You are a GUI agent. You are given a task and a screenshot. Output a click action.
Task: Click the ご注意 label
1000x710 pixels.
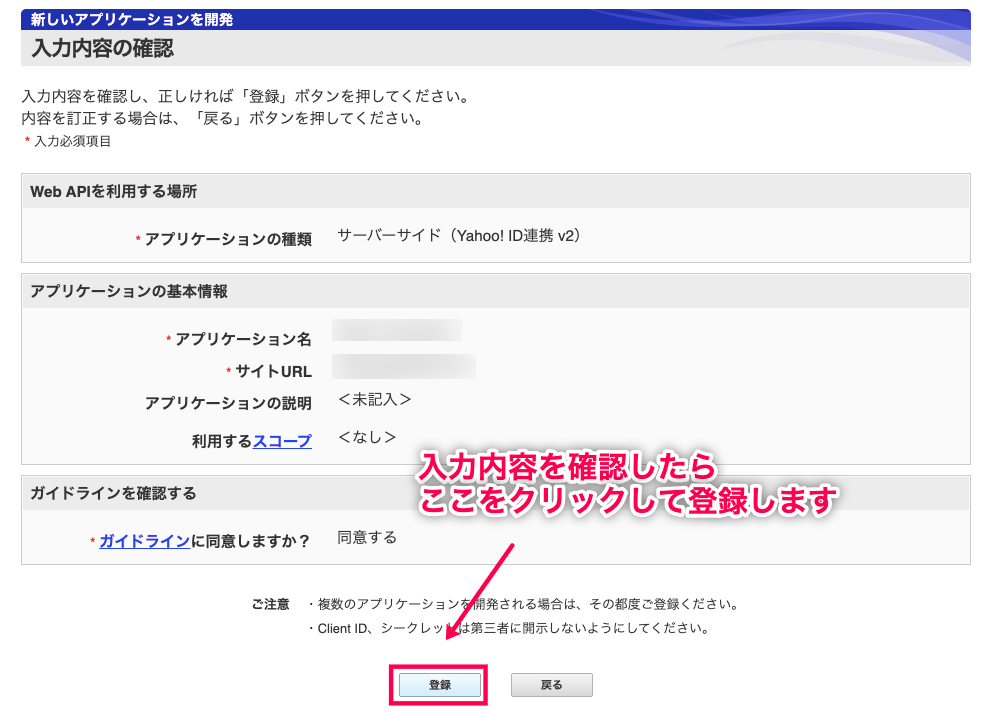[270, 604]
